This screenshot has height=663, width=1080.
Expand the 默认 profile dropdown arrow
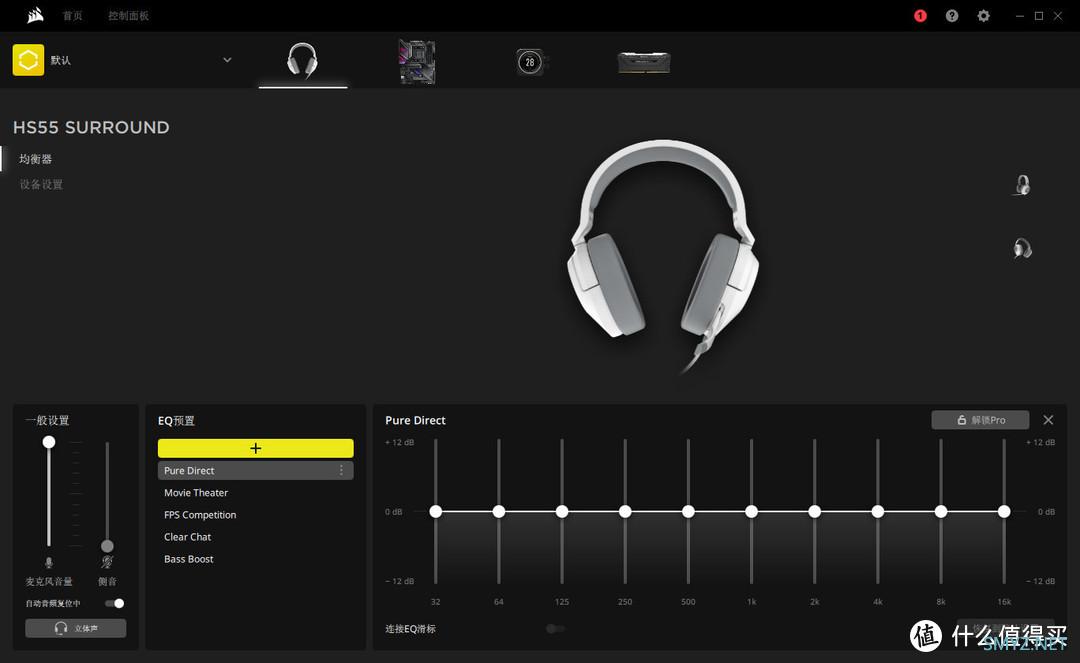tap(227, 60)
